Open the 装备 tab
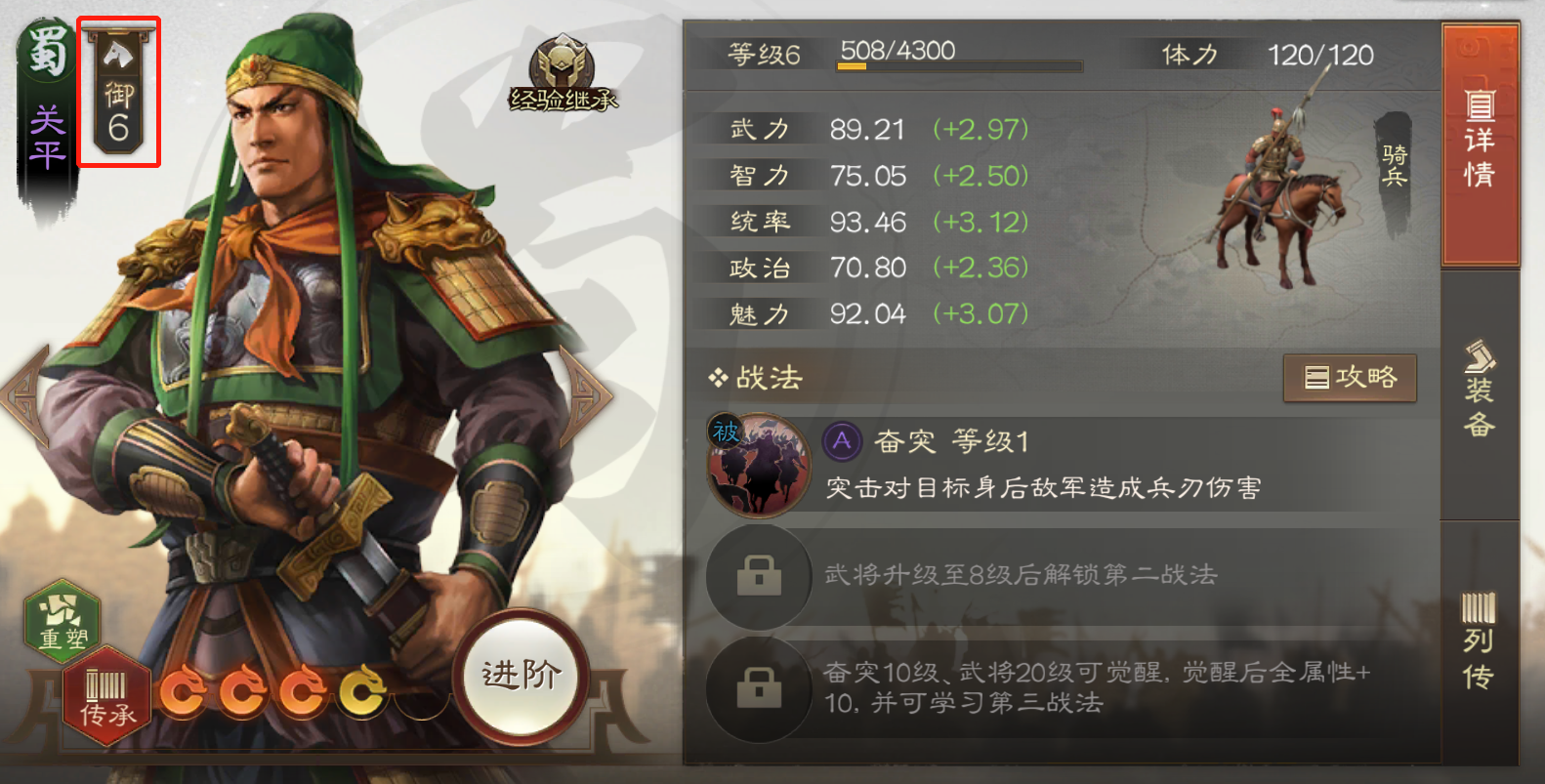Image resolution: width=1545 pixels, height=784 pixels. click(x=1480, y=391)
